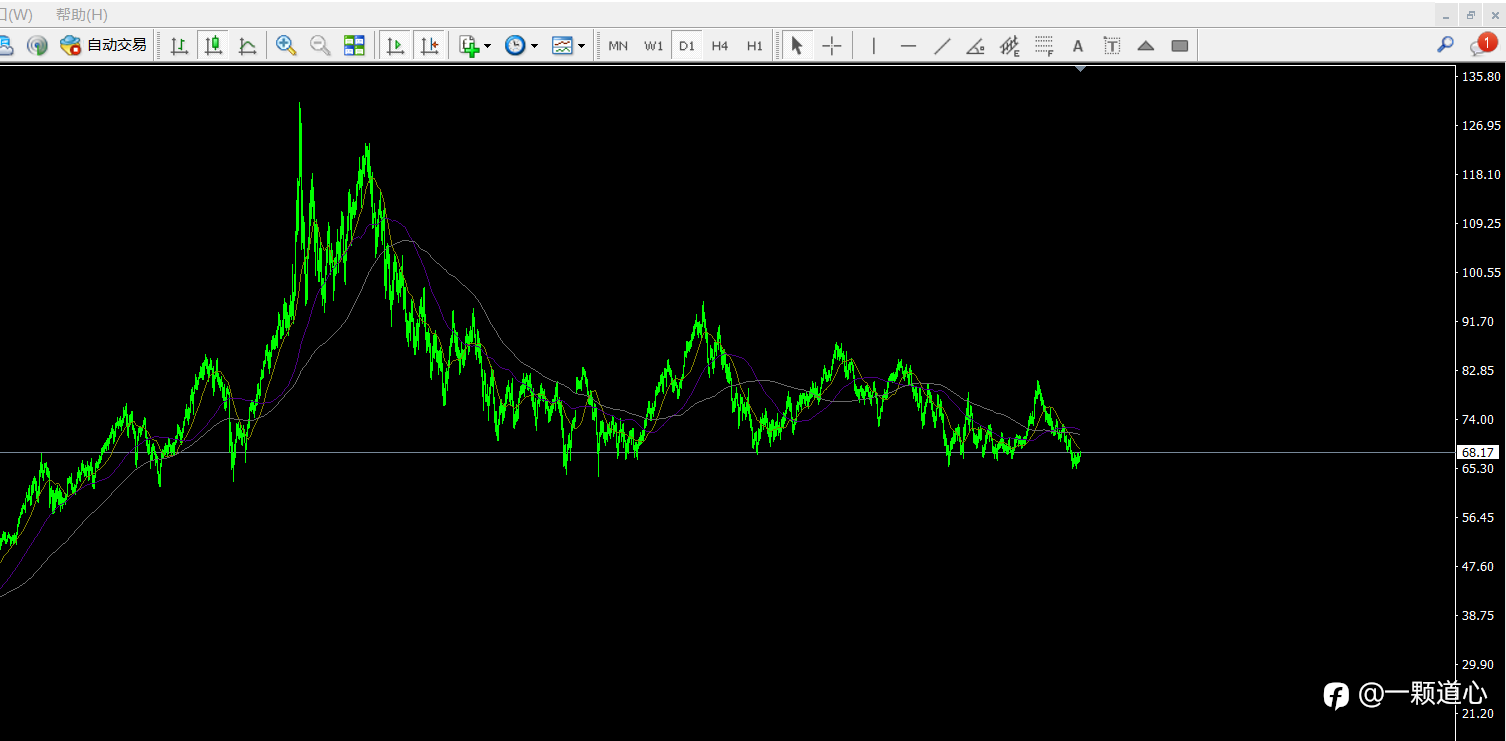
Task: Select the vertical line tool
Action: click(874, 45)
